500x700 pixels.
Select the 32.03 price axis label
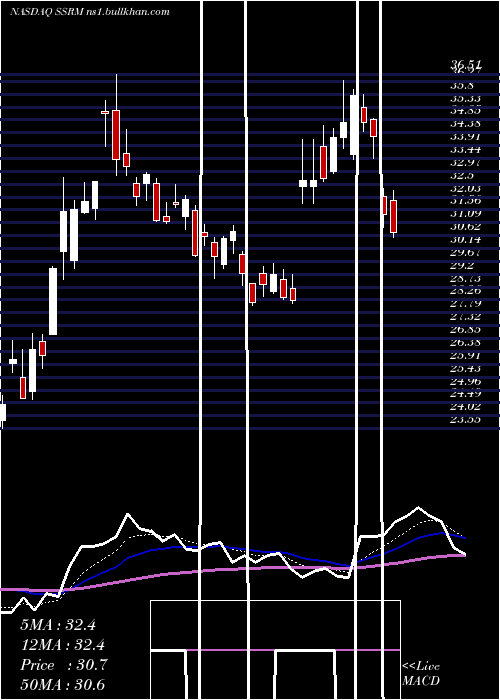click(x=465, y=188)
